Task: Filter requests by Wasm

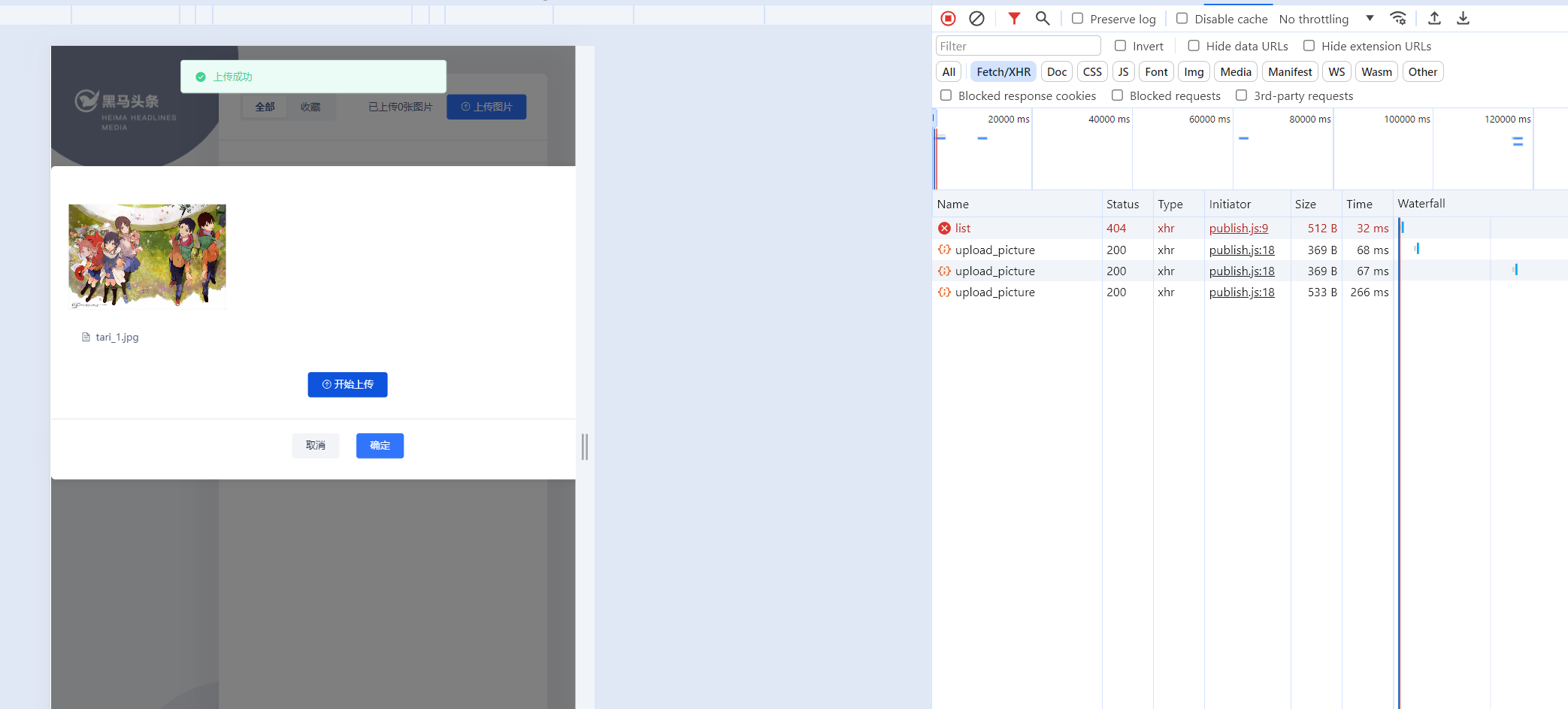Action: click(x=1376, y=72)
